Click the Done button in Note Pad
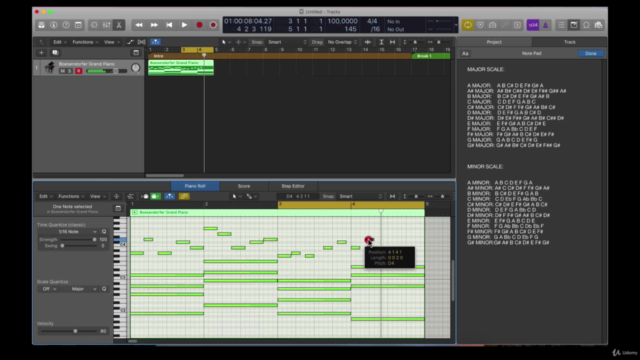This screenshot has width=640, height=360. 591,53
